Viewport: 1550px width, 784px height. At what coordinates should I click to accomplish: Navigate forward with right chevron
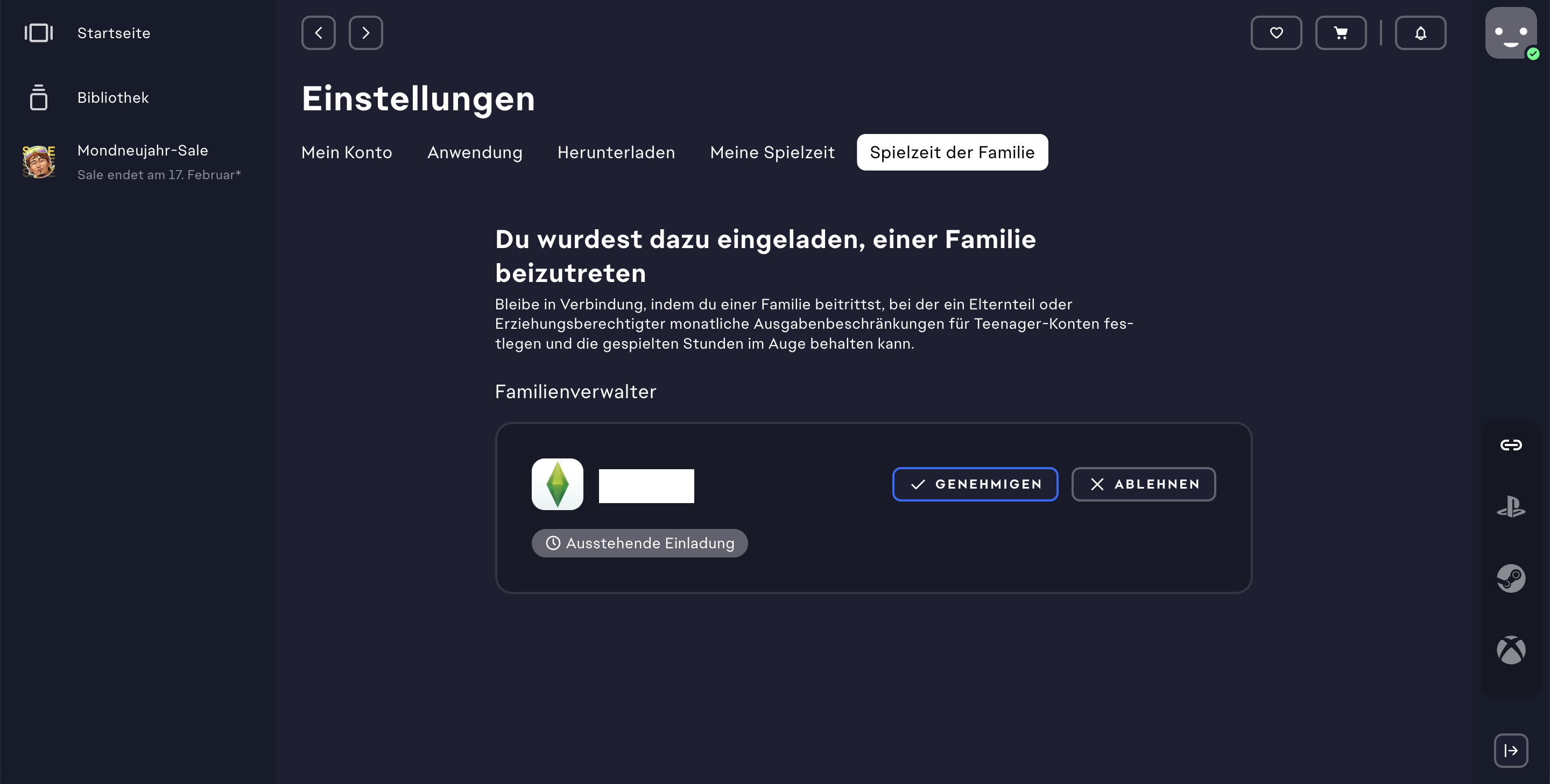coord(366,33)
